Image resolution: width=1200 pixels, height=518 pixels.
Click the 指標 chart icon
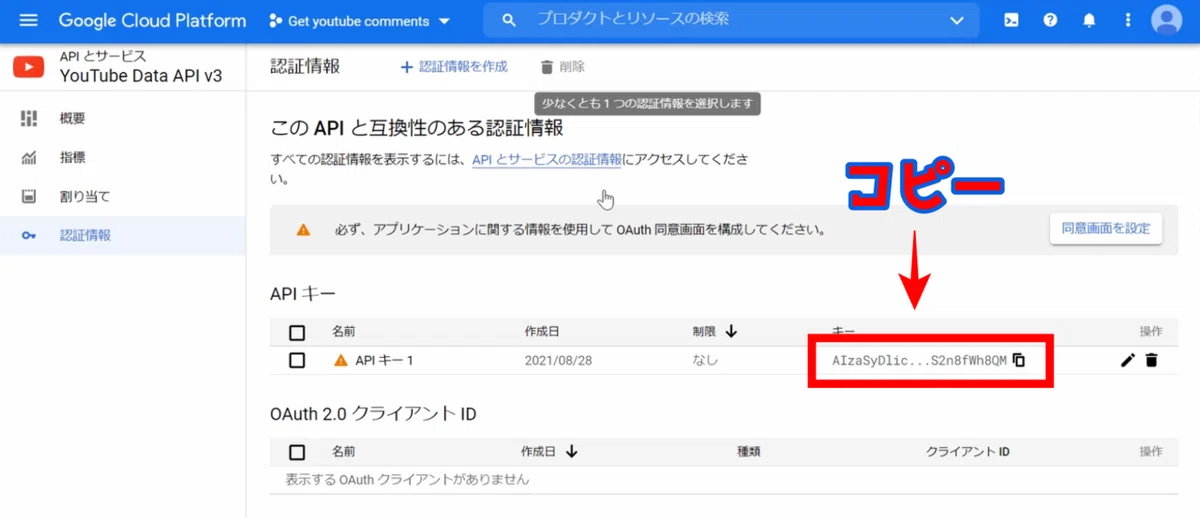[29, 157]
